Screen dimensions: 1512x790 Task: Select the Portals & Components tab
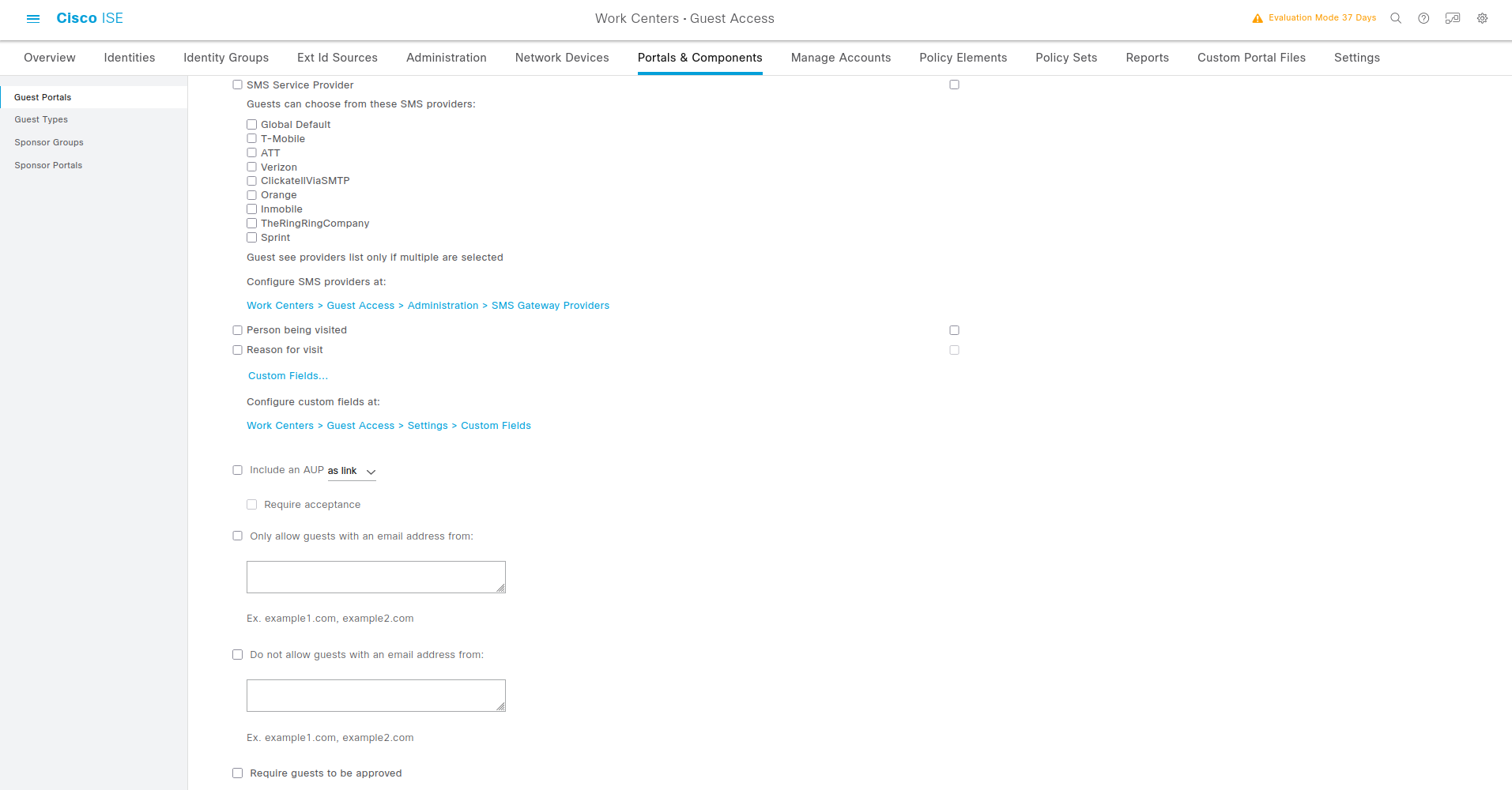700,58
